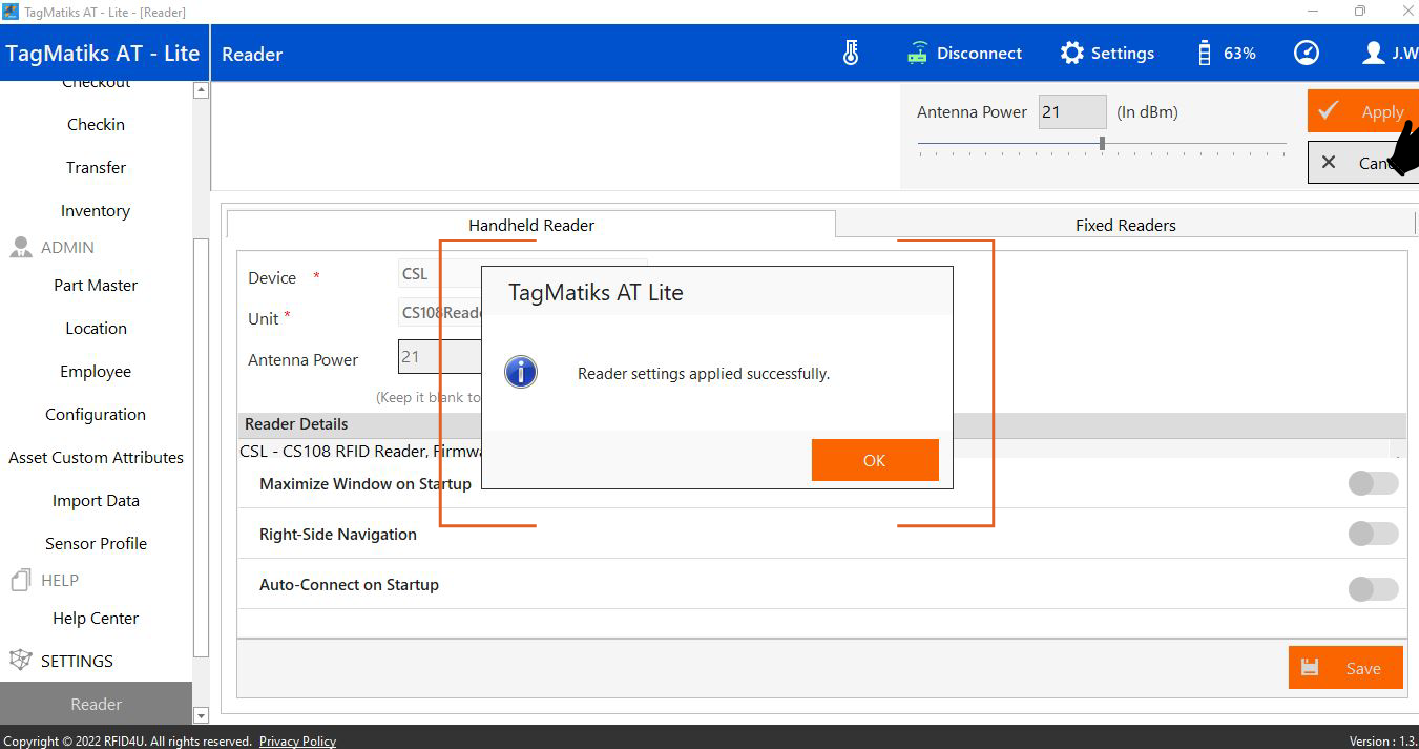Open the Privacy Policy link
Viewport: 1419px width, 749px height.
pyautogui.click(x=297, y=741)
